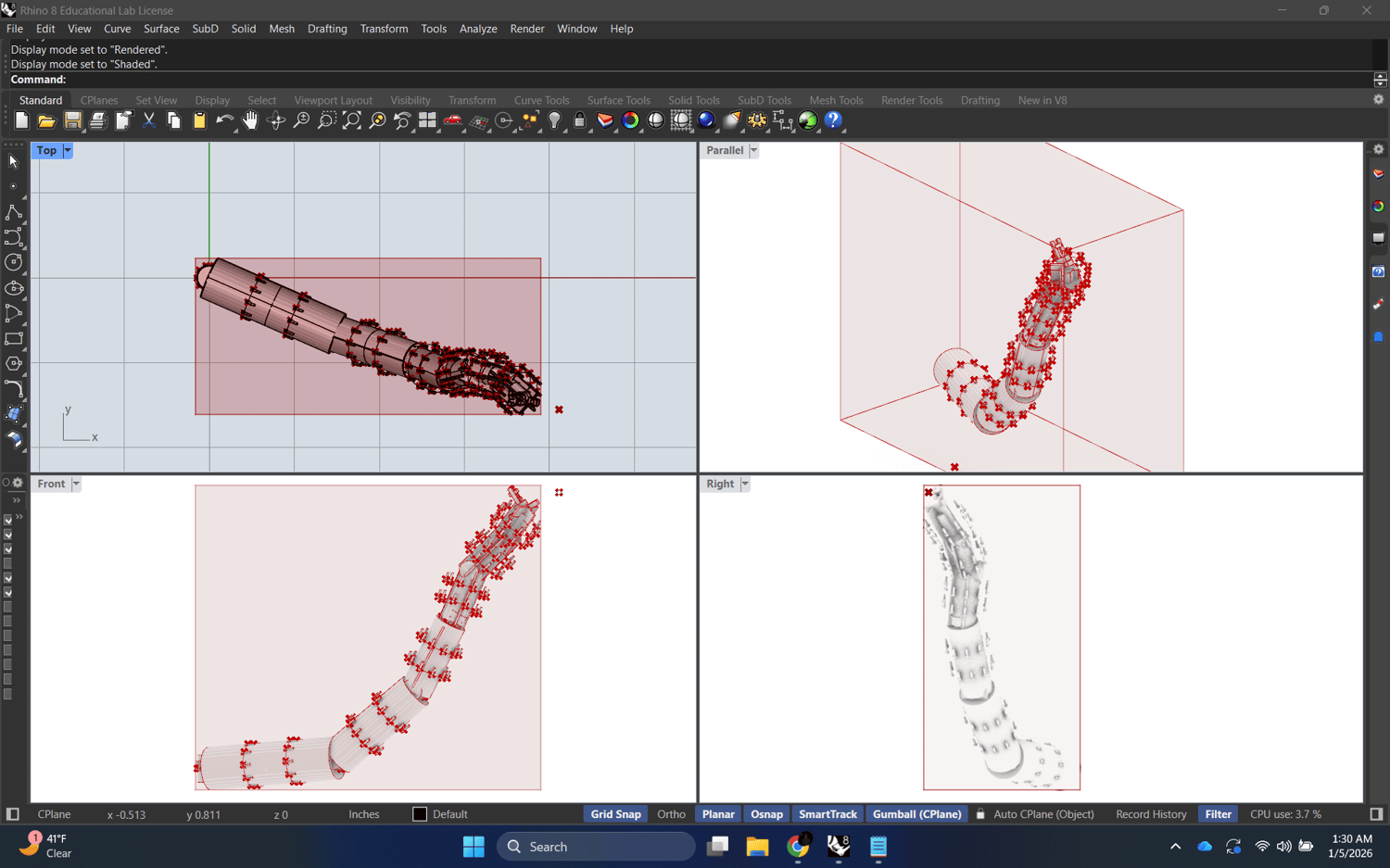Open the Front viewport dropdown arrow
The image size is (1390, 868).
pos(76,484)
